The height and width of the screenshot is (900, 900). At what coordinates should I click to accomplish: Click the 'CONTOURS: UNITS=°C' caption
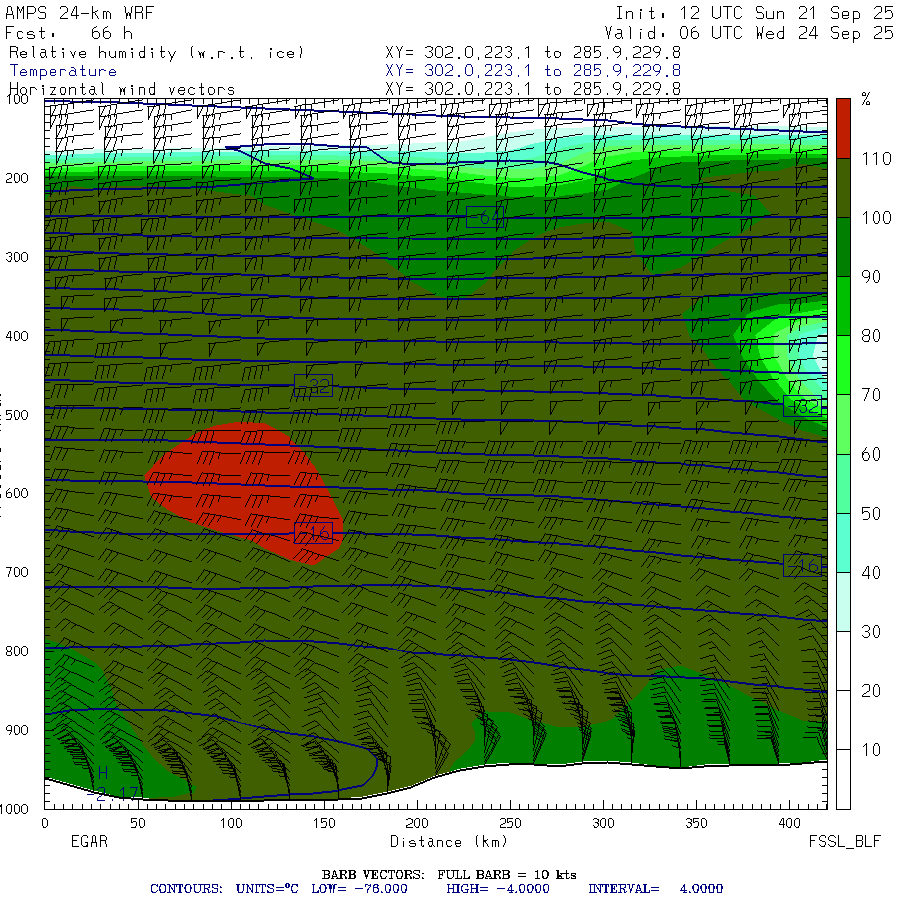coord(224,889)
